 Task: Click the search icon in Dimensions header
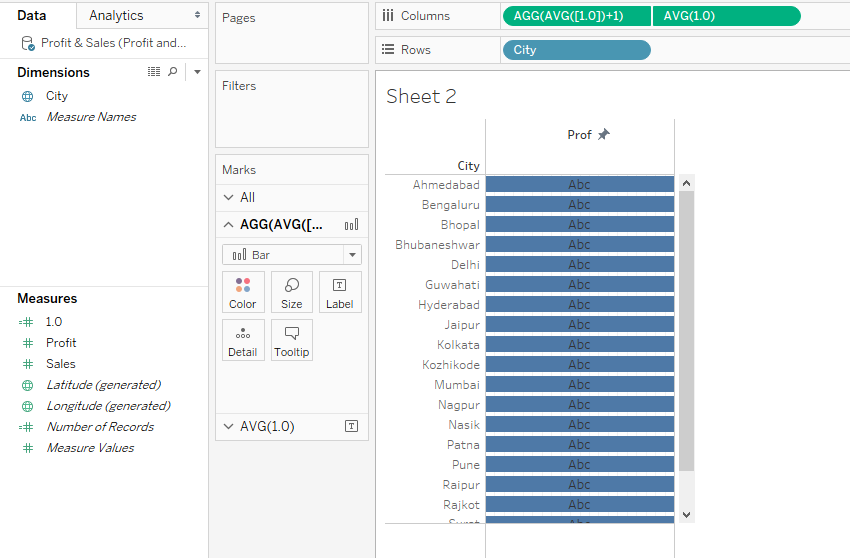coord(172,72)
